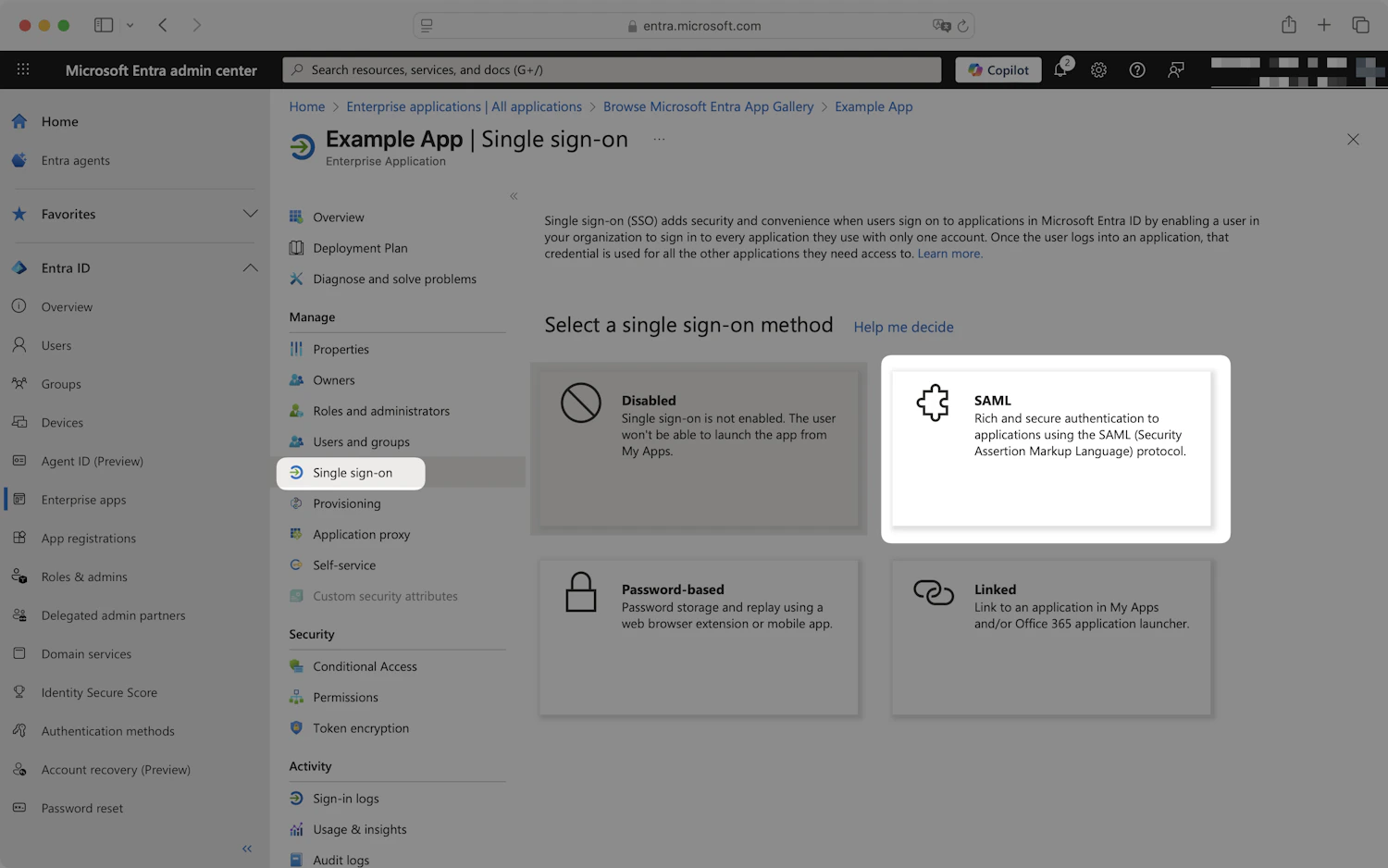Open Deployment Plan menu item

coord(360,248)
